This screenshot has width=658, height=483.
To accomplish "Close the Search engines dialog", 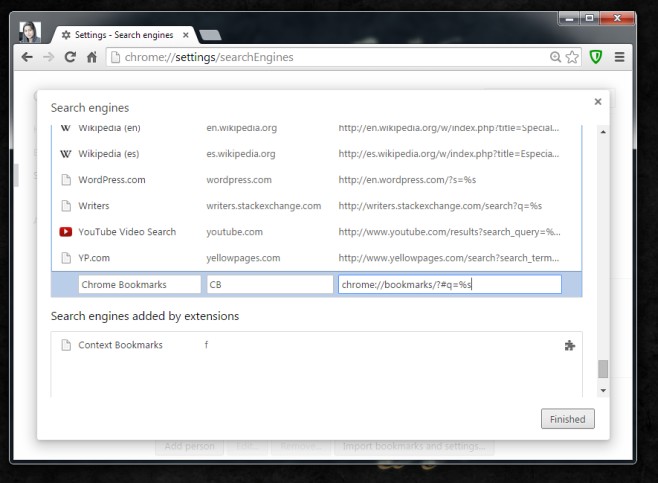I will point(598,102).
